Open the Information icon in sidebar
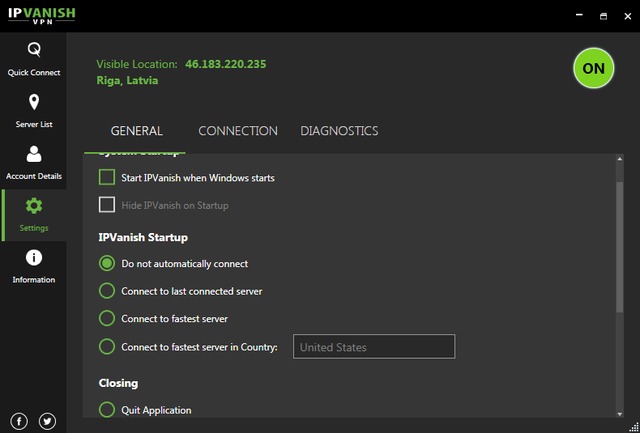The width and height of the screenshot is (640, 433). tap(34, 258)
